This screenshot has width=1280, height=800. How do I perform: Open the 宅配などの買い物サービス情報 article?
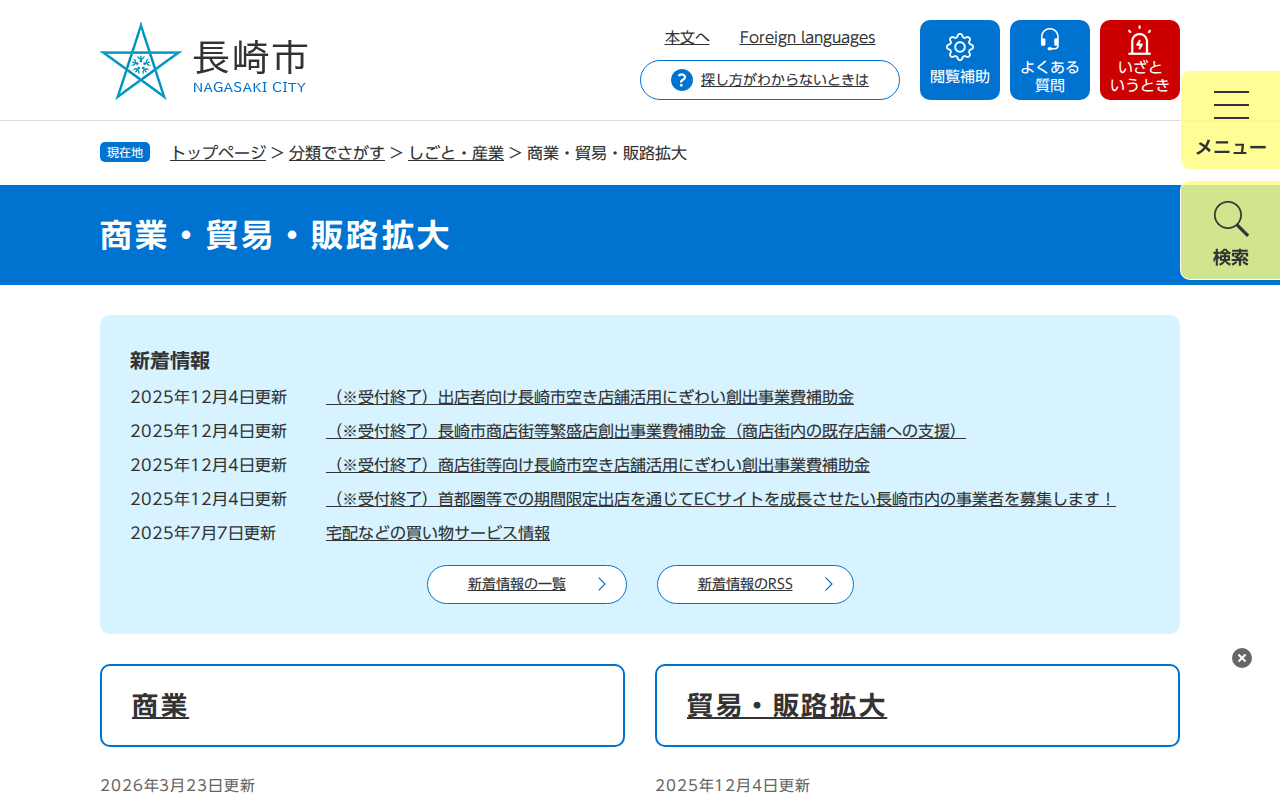[x=435, y=532]
